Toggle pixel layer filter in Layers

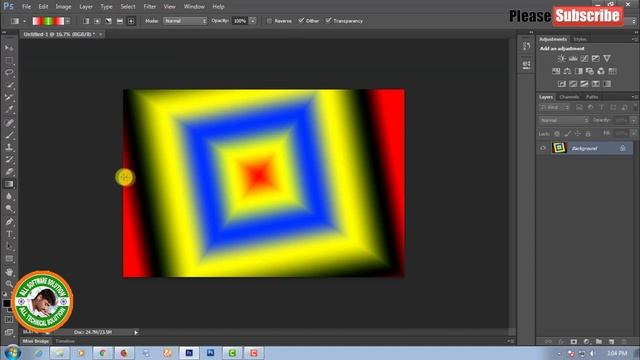pos(579,107)
